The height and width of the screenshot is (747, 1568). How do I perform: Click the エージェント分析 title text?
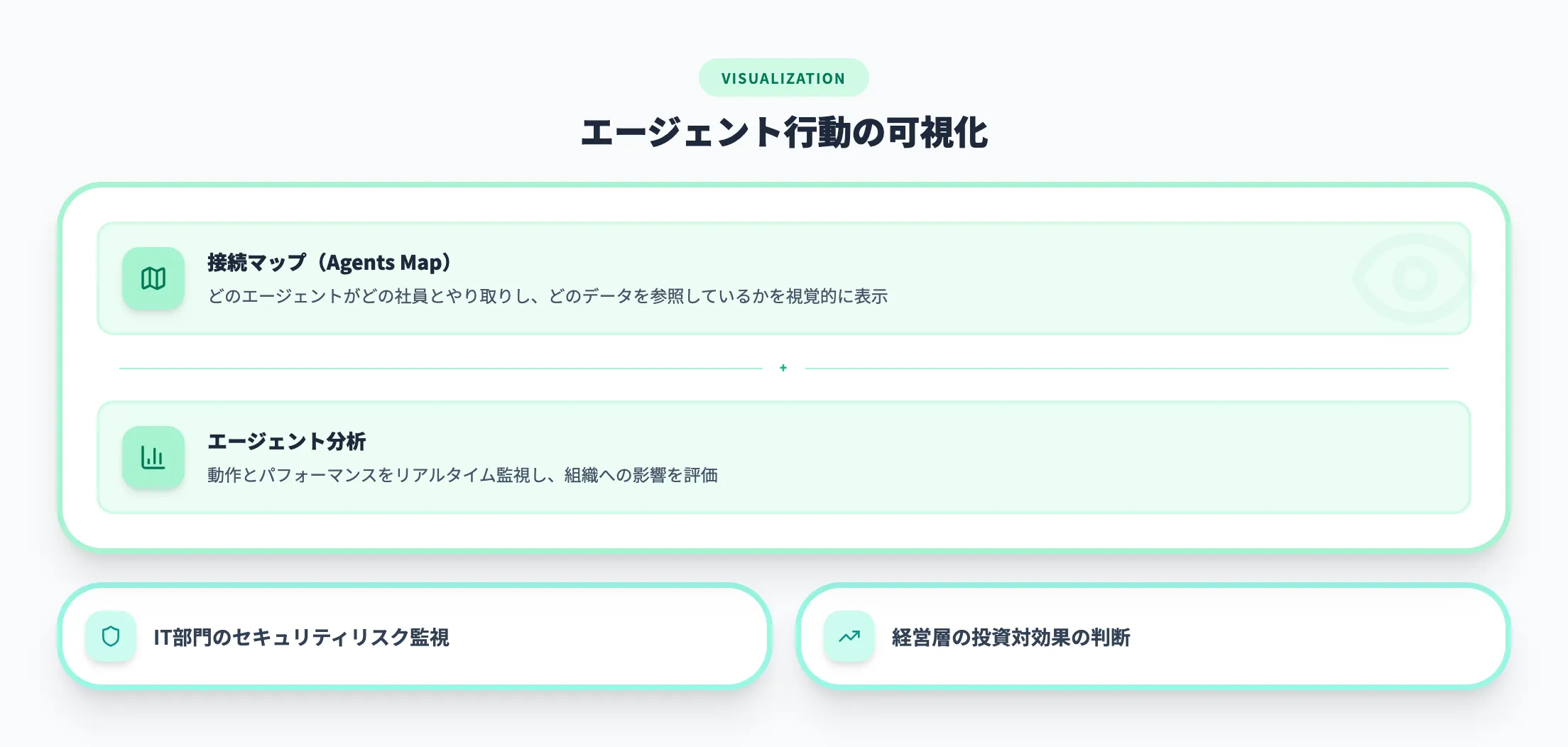(x=287, y=442)
